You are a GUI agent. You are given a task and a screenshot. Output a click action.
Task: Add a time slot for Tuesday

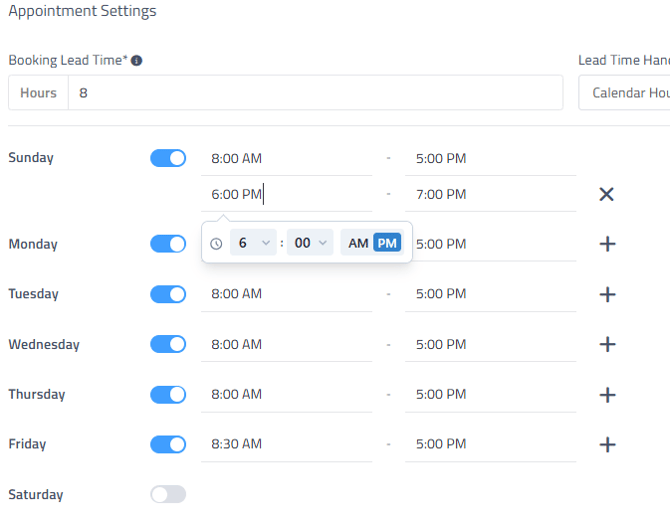point(606,294)
